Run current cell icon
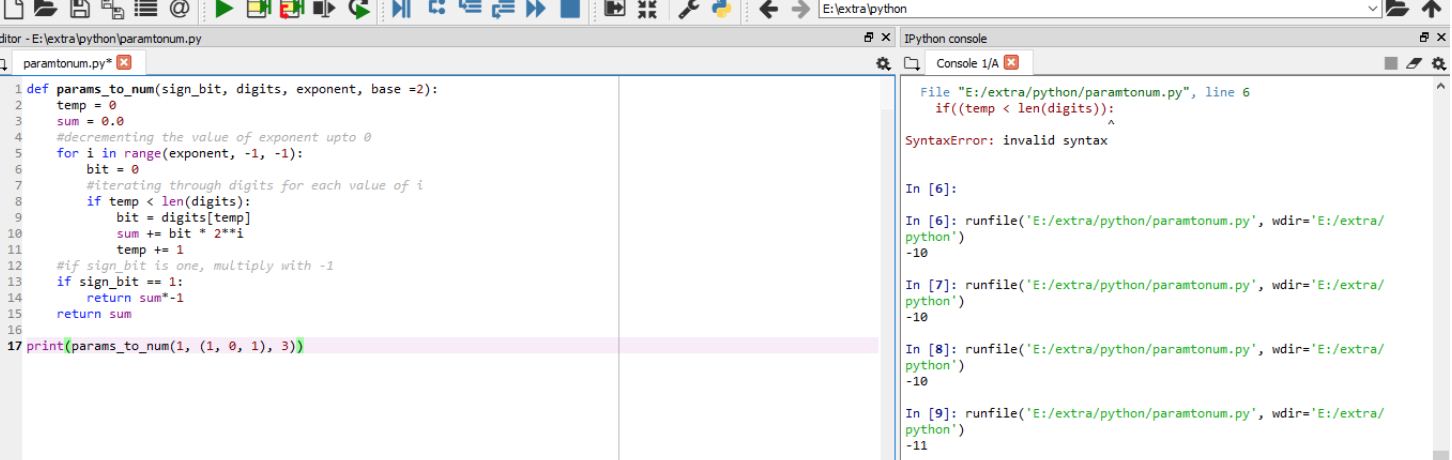Screen dimensions: 1452x460 tap(258, 9)
